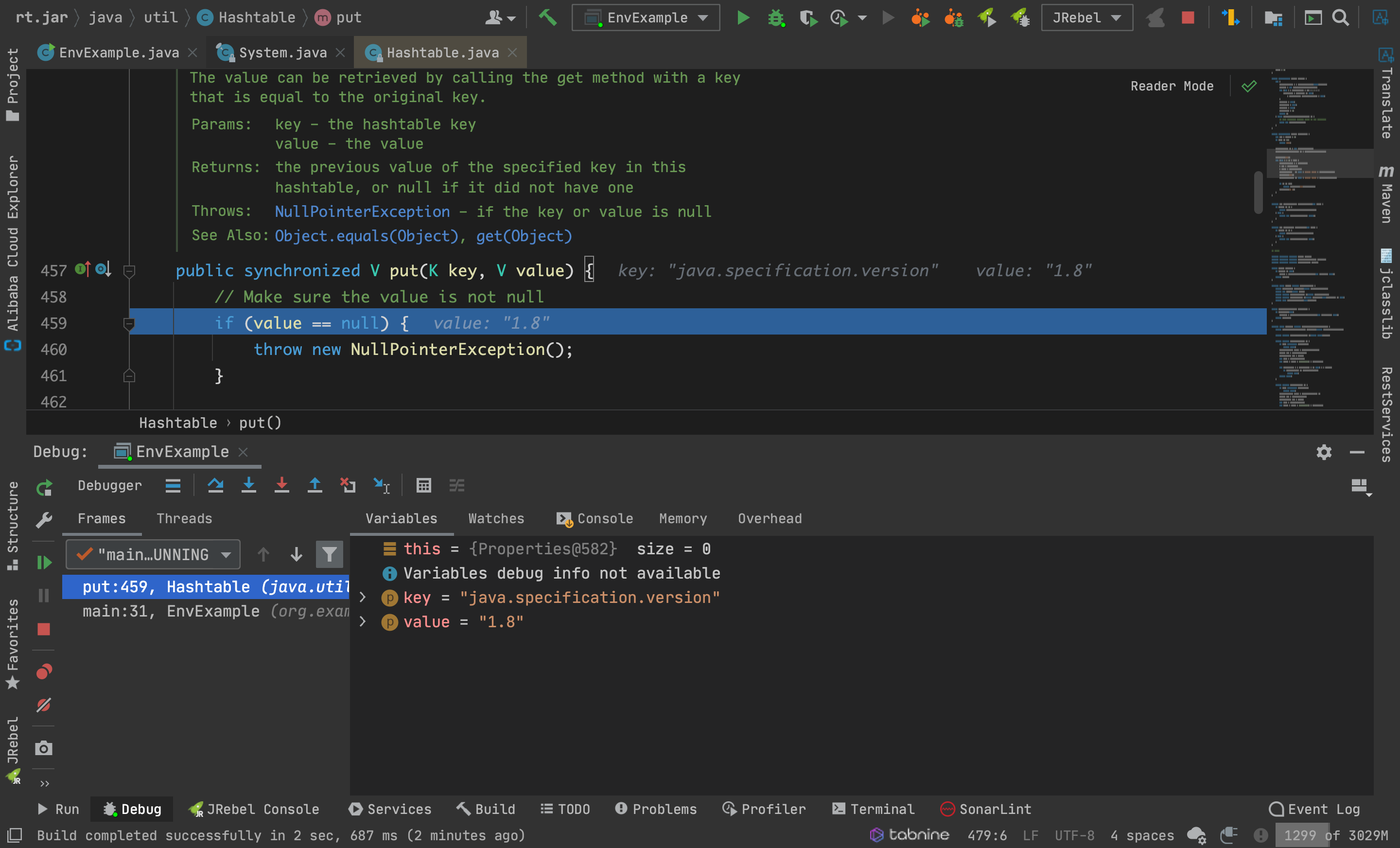Open the System.java editor tab
This screenshot has width=1400, height=848.
pos(282,53)
